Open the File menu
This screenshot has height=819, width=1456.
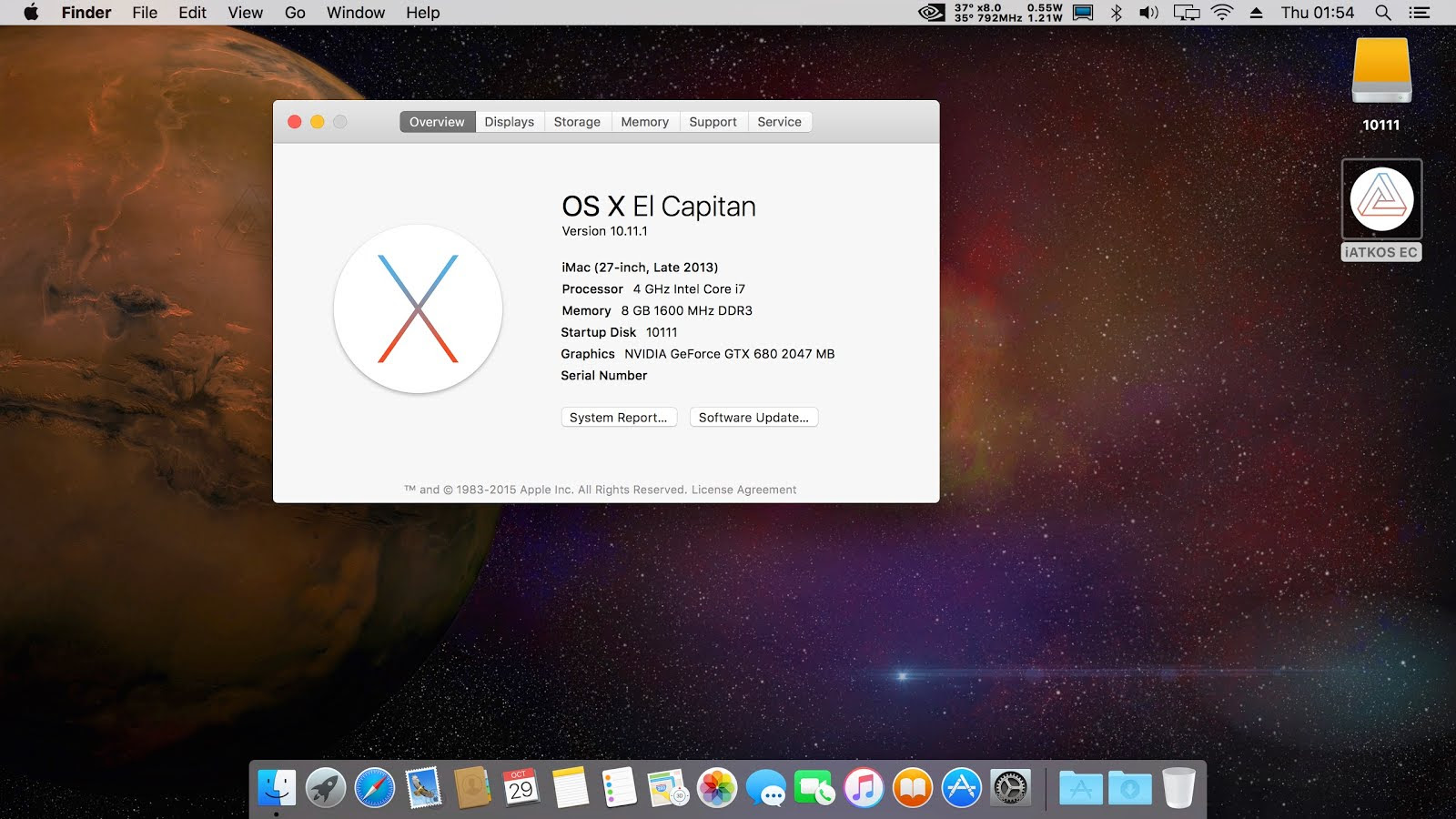coord(145,13)
